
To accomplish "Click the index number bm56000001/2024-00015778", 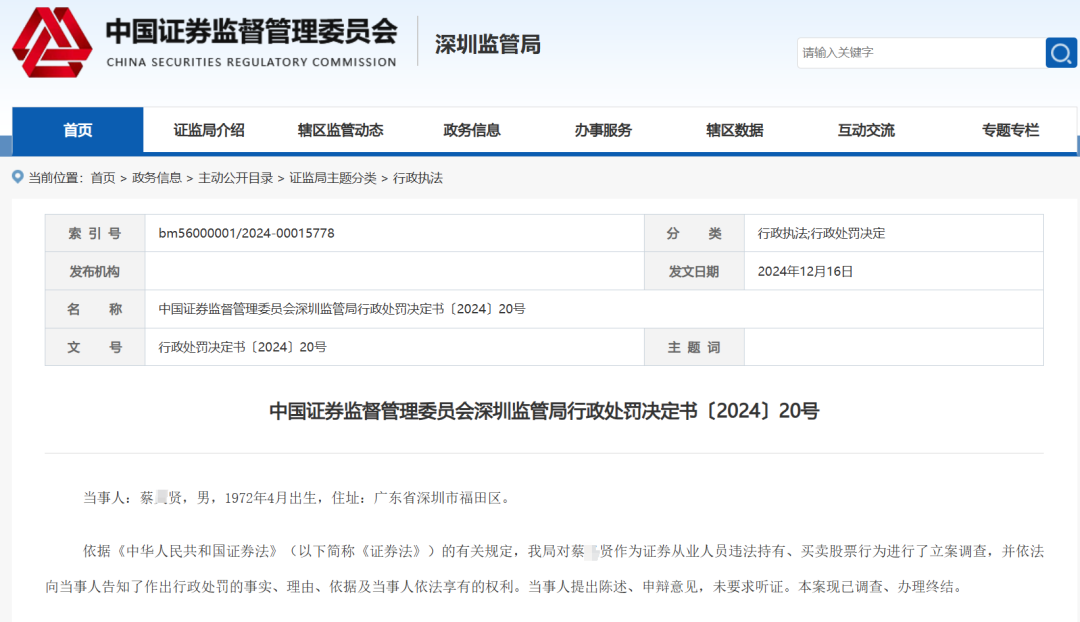I will coord(246,233).
